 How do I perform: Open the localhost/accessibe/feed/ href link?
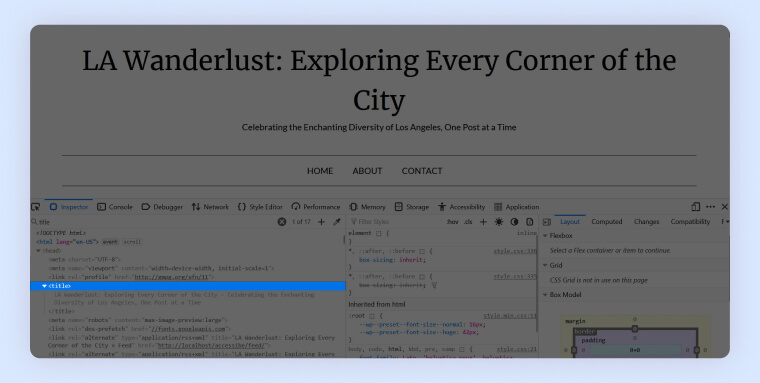point(211,346)
